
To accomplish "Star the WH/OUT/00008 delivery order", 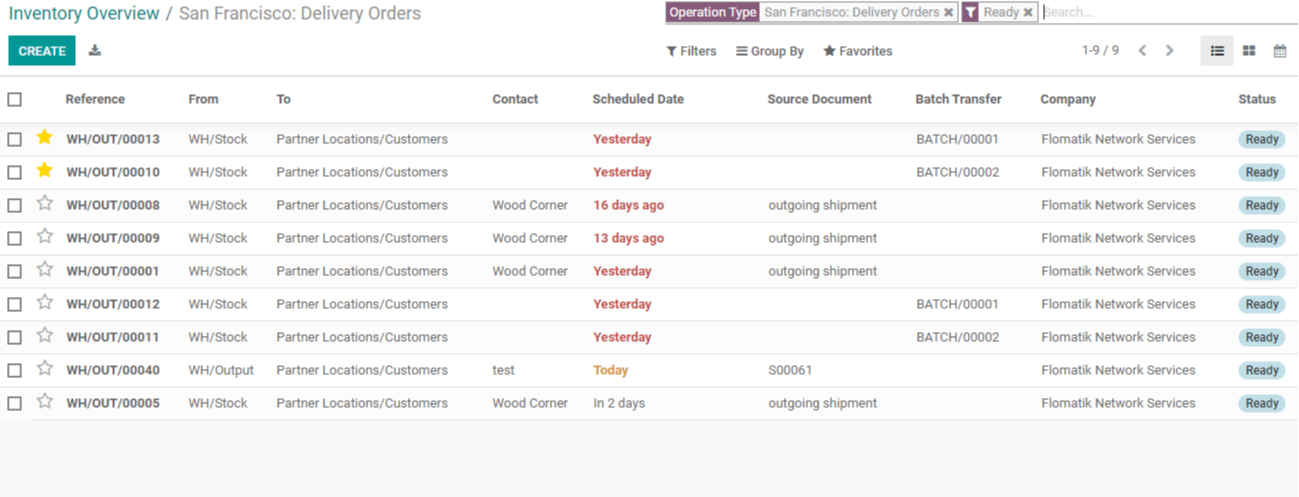I will click(44, 203).
